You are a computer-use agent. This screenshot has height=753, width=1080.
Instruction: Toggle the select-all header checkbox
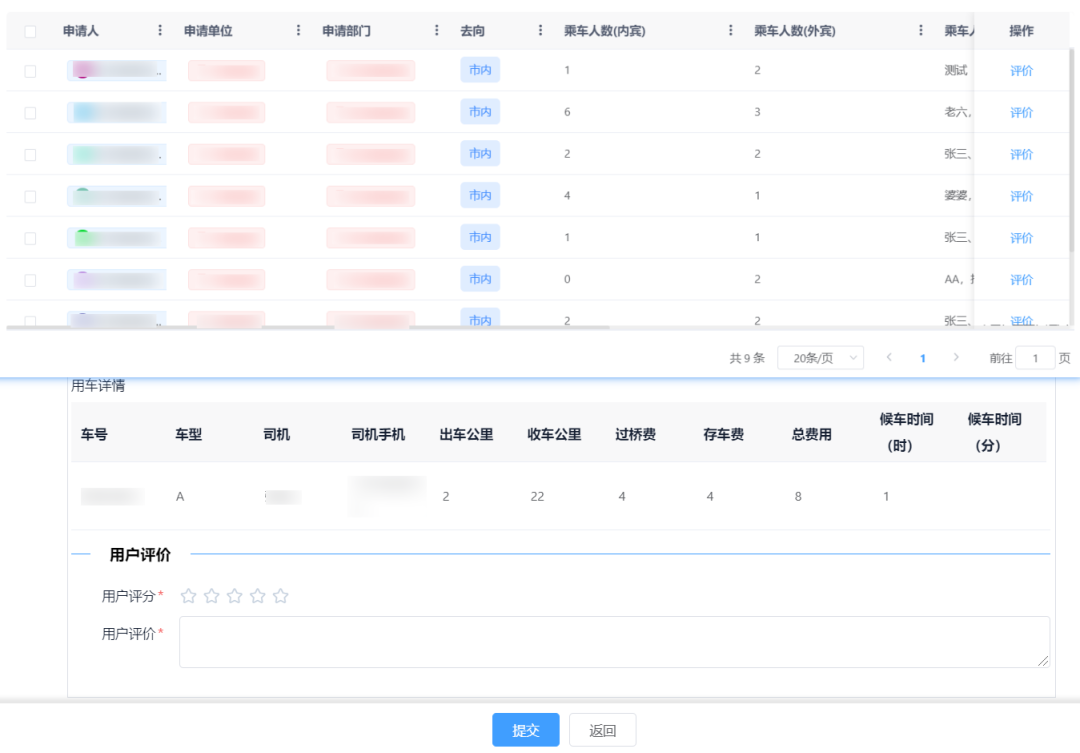tap(30, 32)
